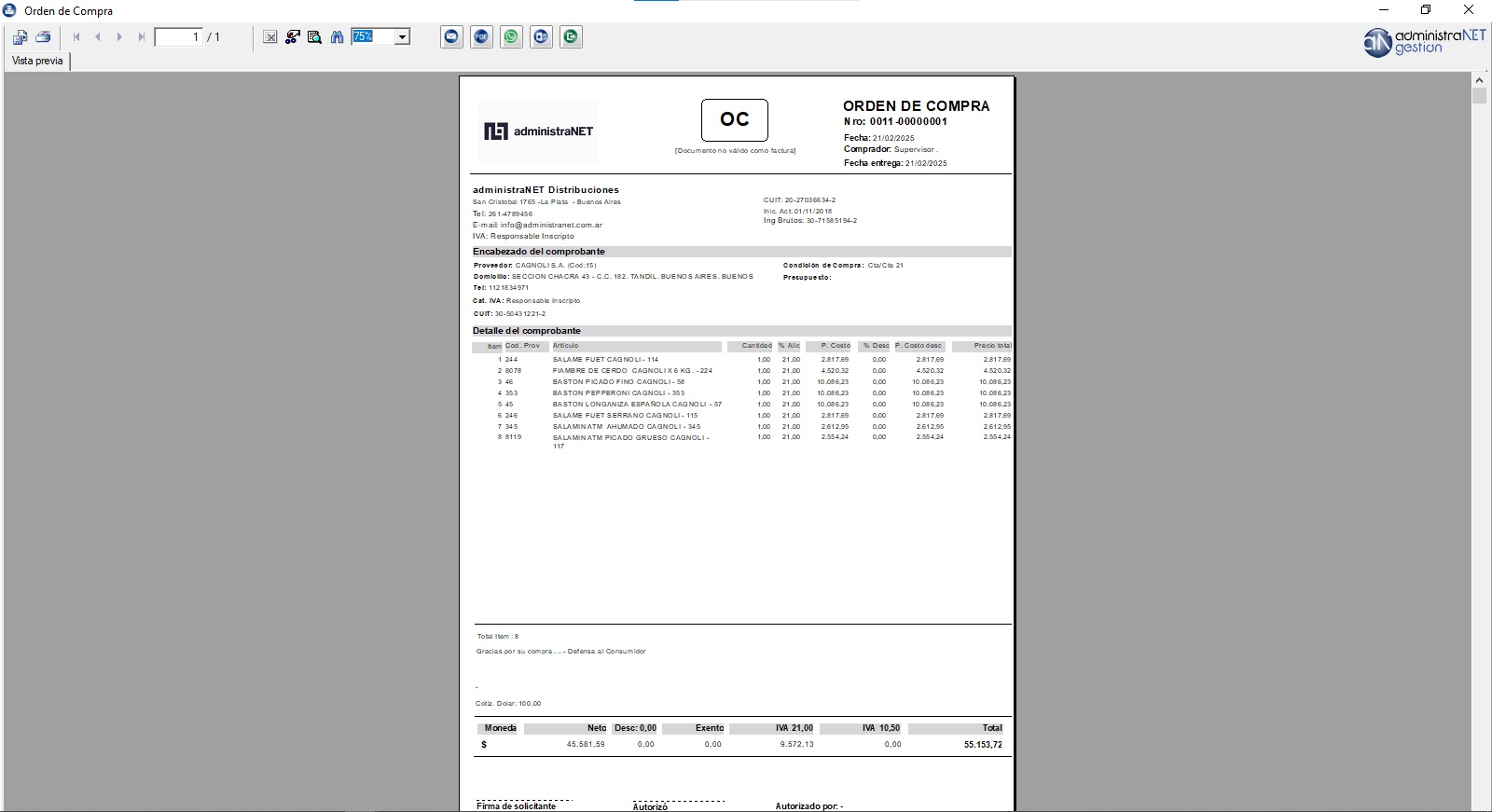Click the Orden de Compra window icon

[10, 10]
